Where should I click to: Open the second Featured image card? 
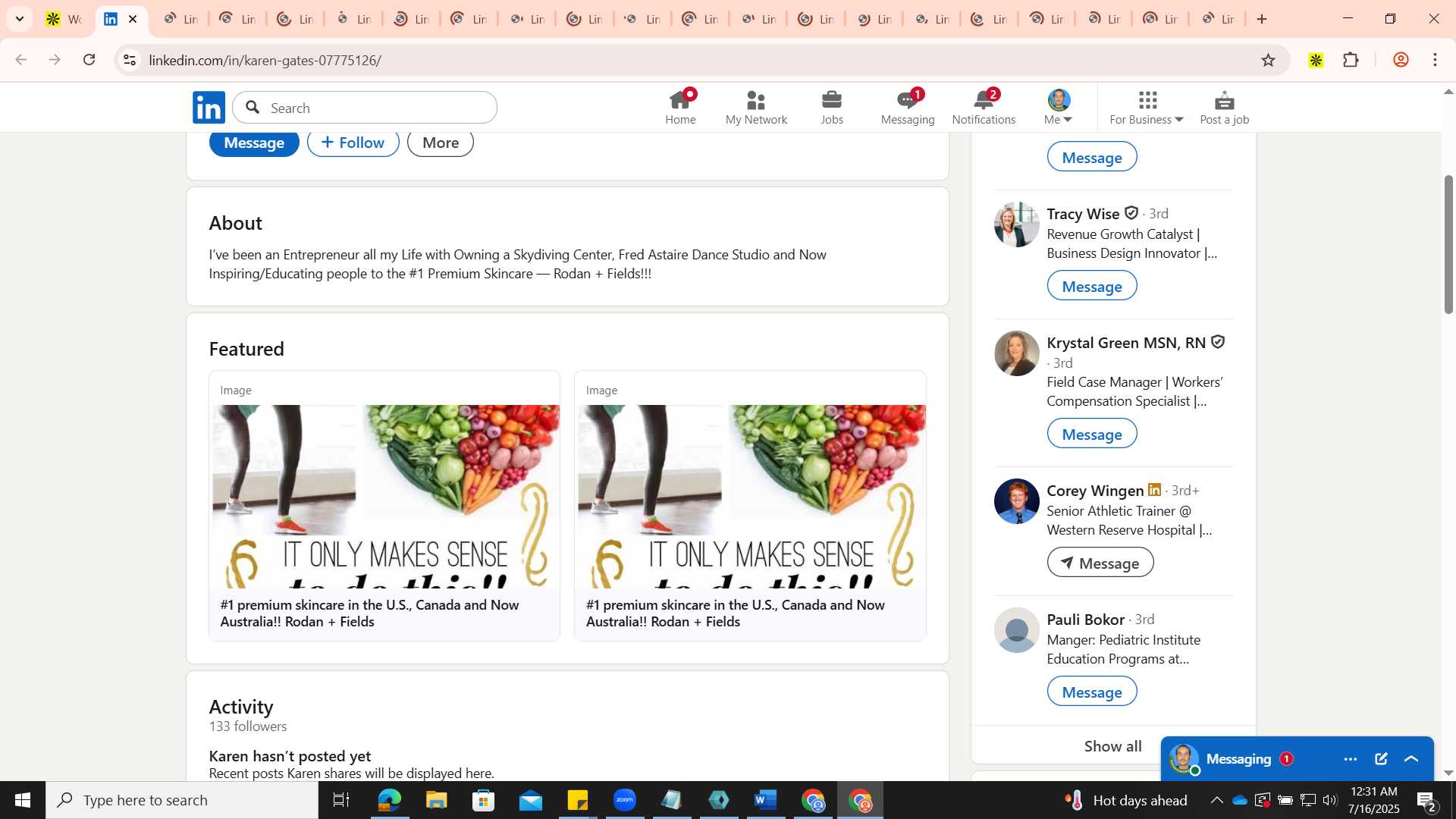[750, 506]
